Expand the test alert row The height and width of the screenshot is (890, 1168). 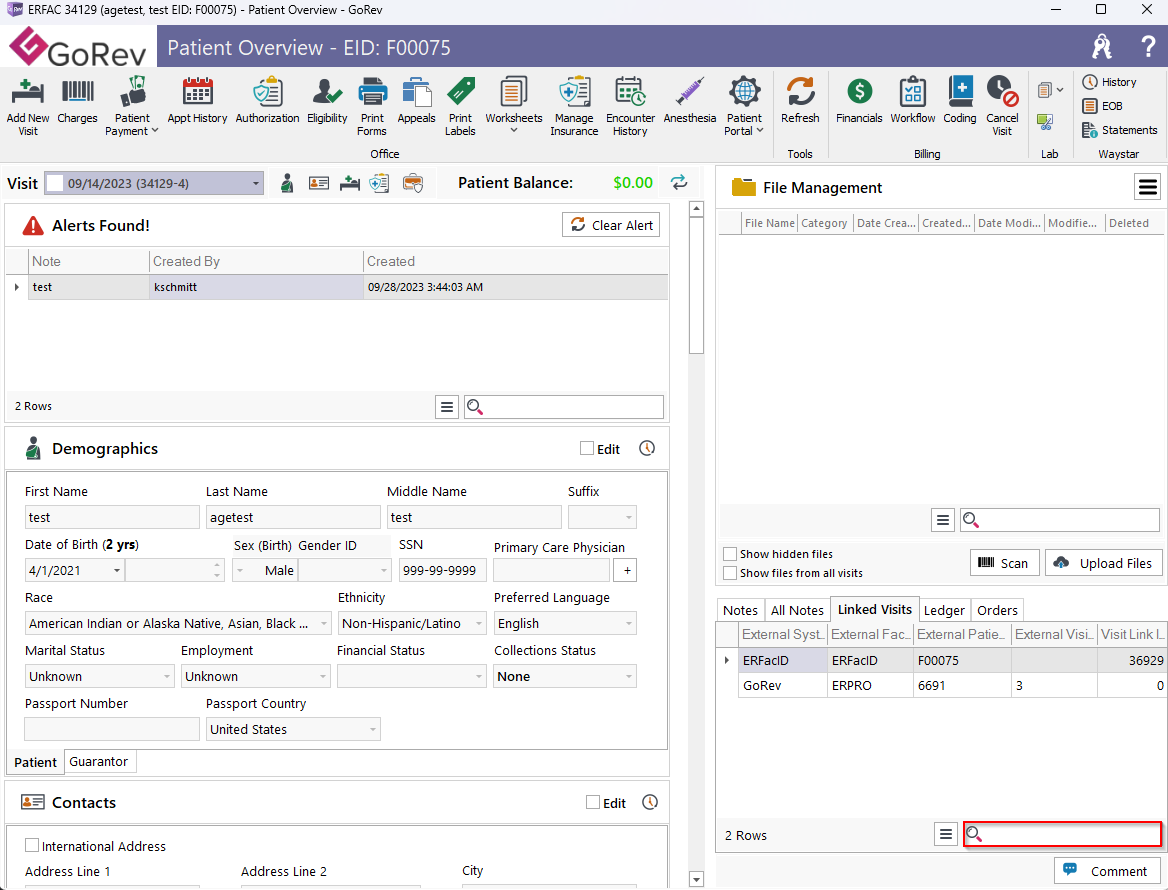point(16,287)
